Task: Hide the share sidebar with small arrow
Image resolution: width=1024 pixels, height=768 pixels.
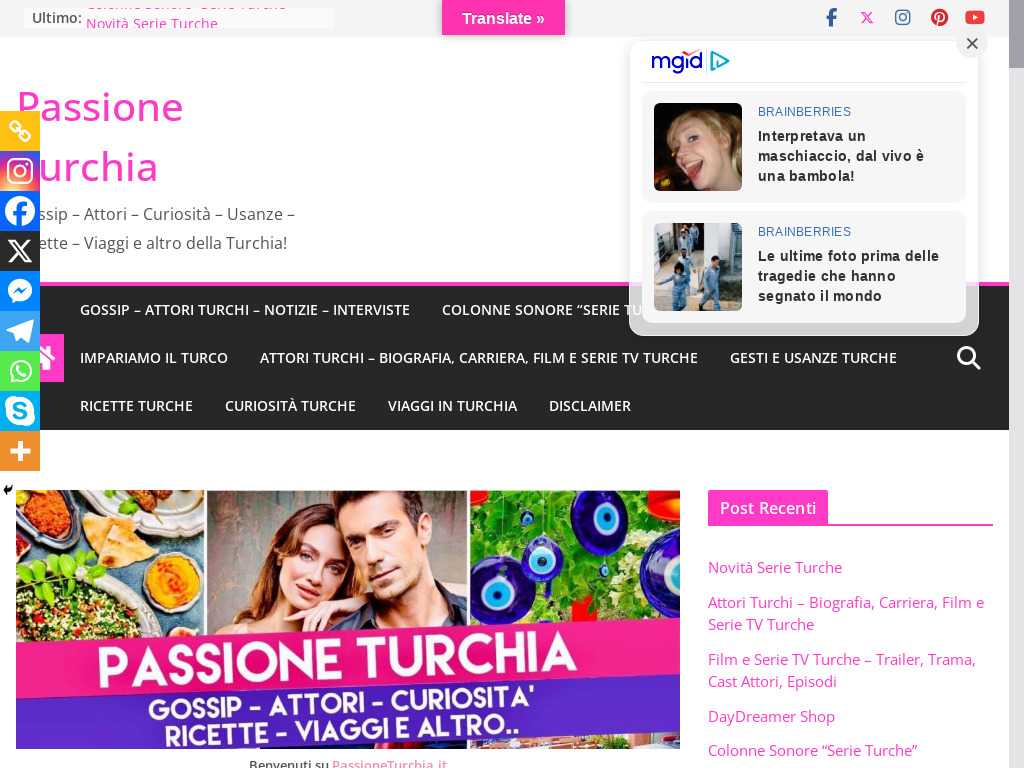Action: coord(8,490)
